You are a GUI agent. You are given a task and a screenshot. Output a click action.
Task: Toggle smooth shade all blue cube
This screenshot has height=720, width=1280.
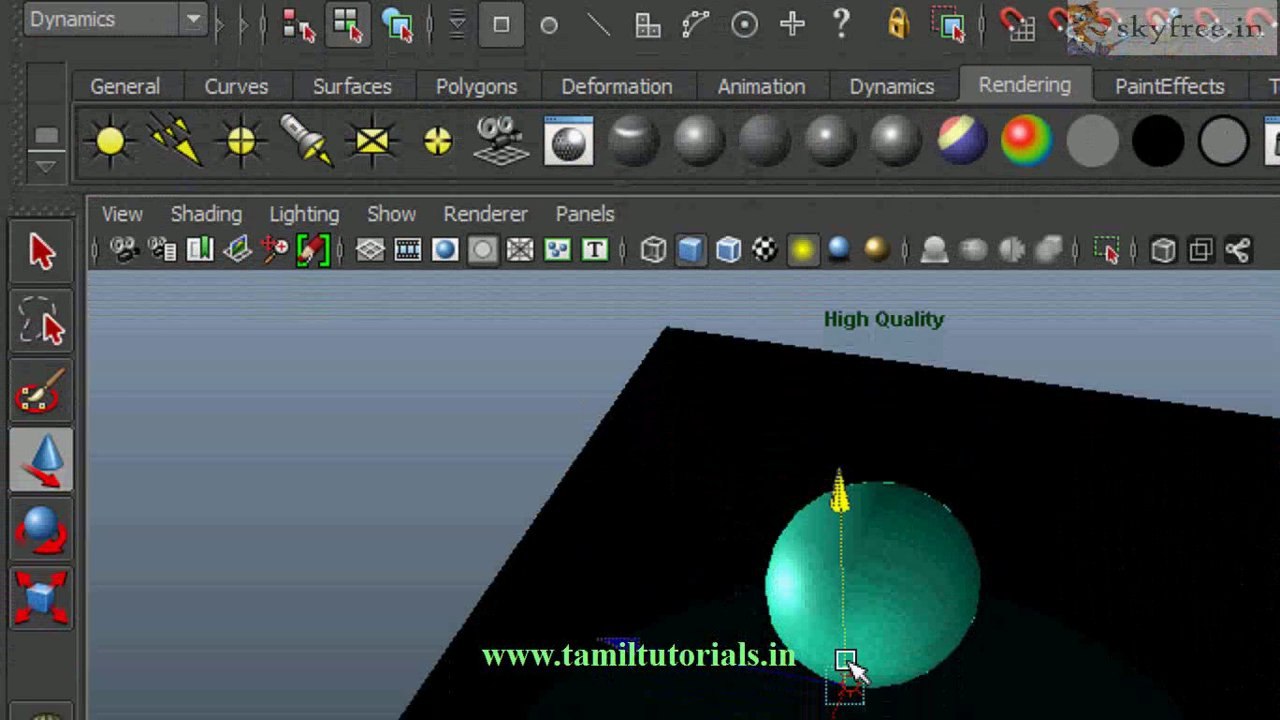click(690, 250)
